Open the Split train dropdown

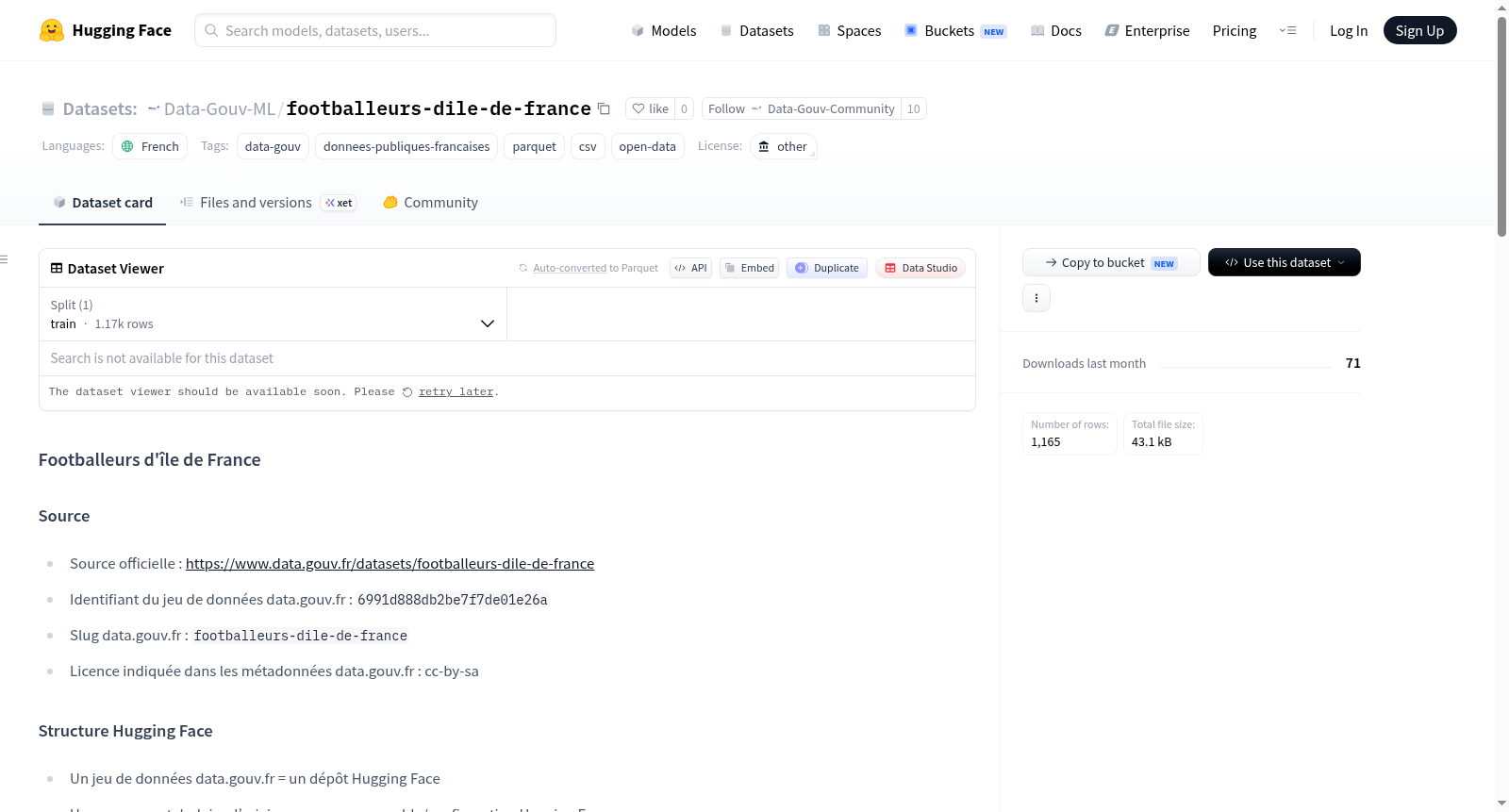[273, 314]
